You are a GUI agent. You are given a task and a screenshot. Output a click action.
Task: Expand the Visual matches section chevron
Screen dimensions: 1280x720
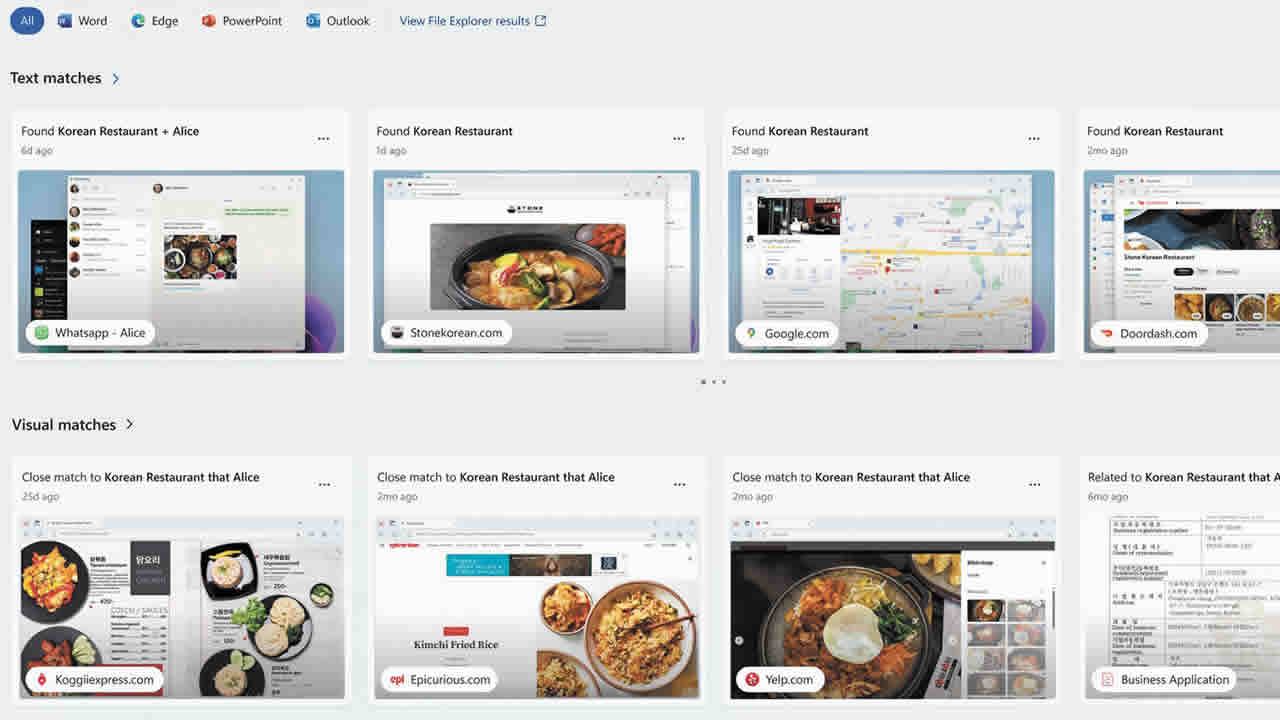pos(129,425)
